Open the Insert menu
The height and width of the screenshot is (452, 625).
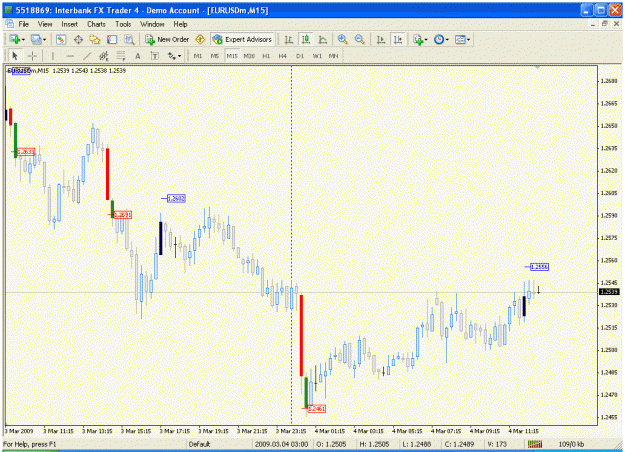click(69, 24)
